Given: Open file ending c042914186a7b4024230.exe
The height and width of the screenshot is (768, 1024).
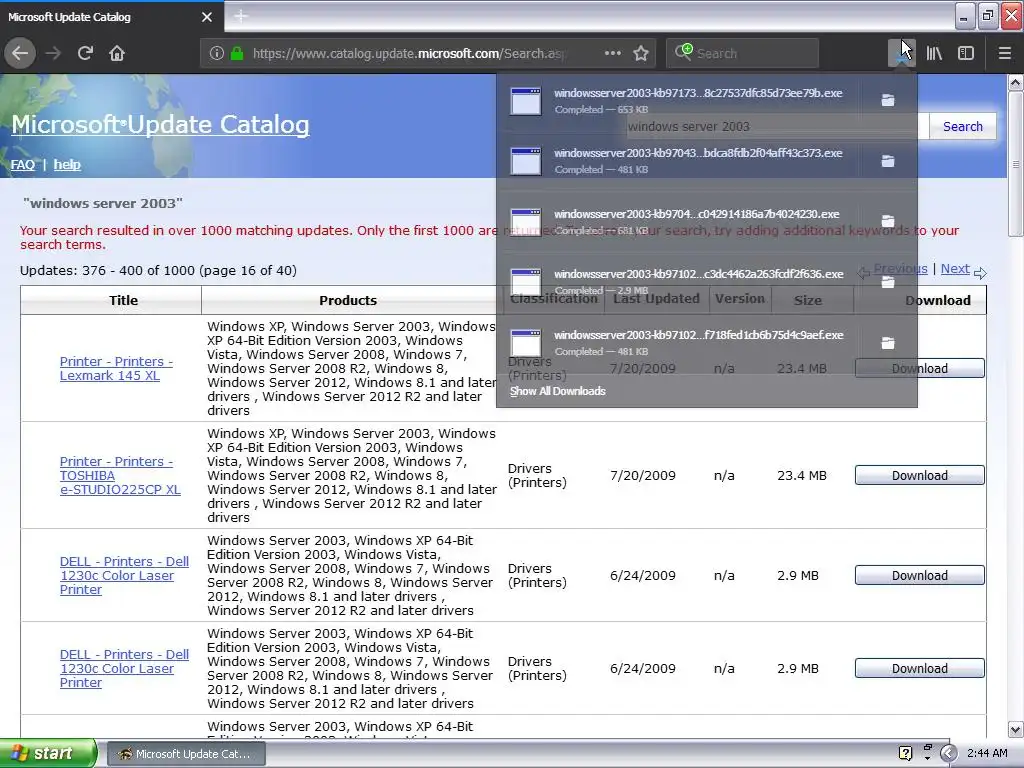Looking at the screenshot, I should point(677,221).
